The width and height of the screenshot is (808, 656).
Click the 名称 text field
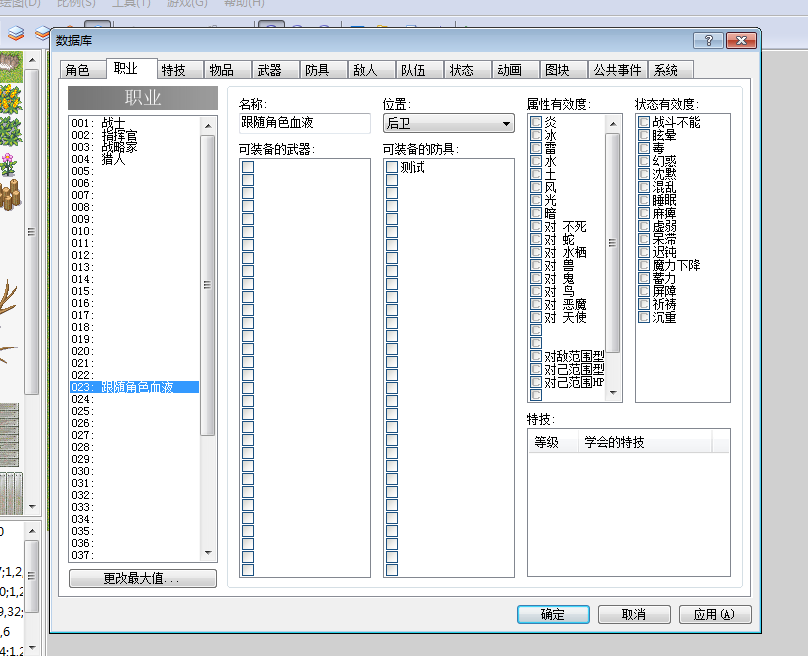(x=304, y=123)
